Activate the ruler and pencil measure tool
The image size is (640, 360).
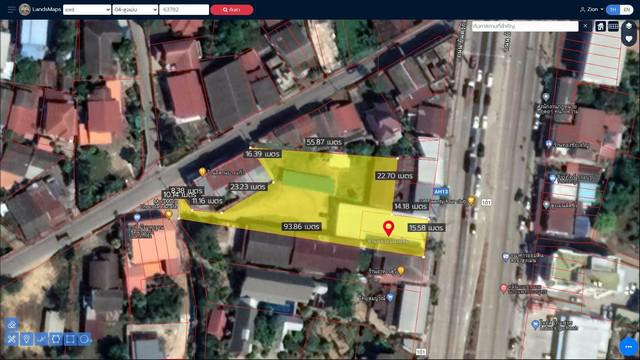coord(11,339)
